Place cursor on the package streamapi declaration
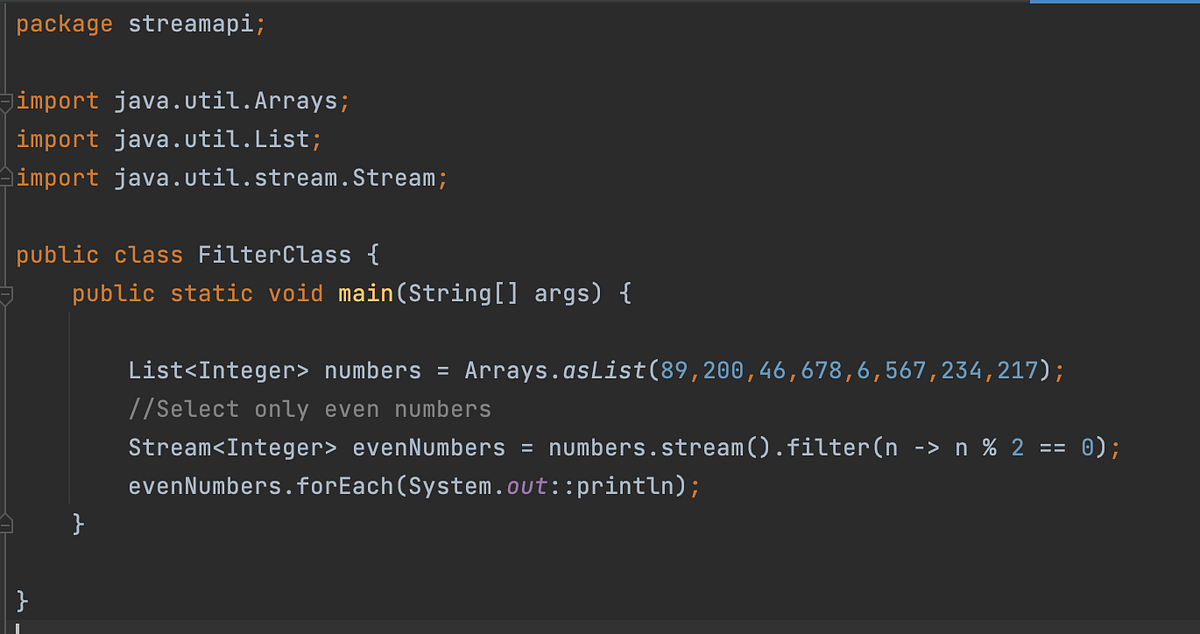This screenshot has width=1200, height=634. point(140,23)
